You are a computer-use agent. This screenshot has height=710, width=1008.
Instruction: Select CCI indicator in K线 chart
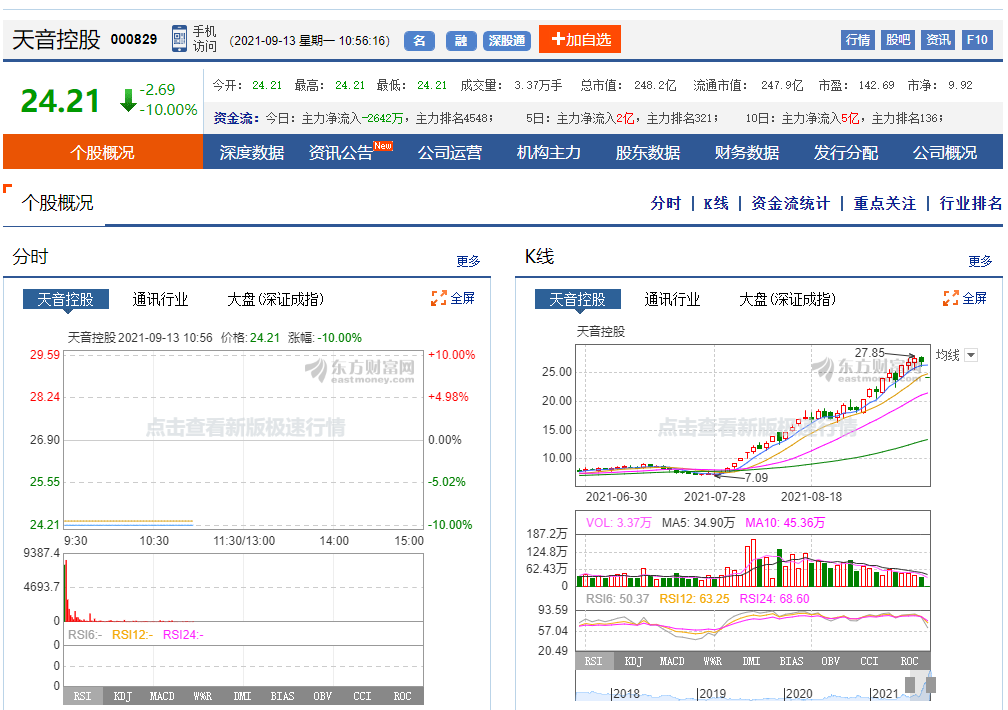coord(869,661)
